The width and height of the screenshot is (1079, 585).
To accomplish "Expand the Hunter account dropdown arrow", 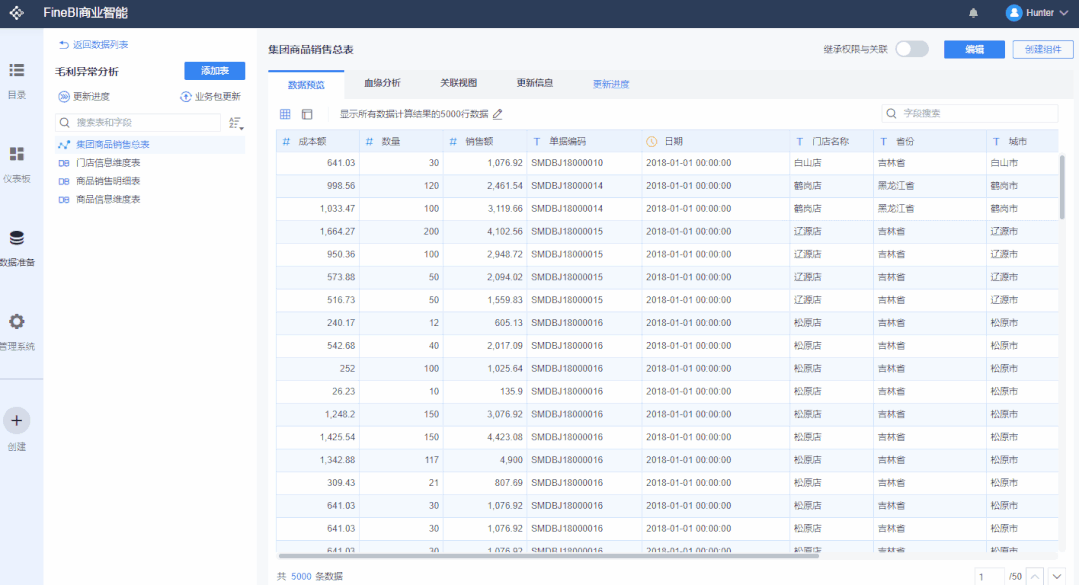I will [x=1064, y=13].
